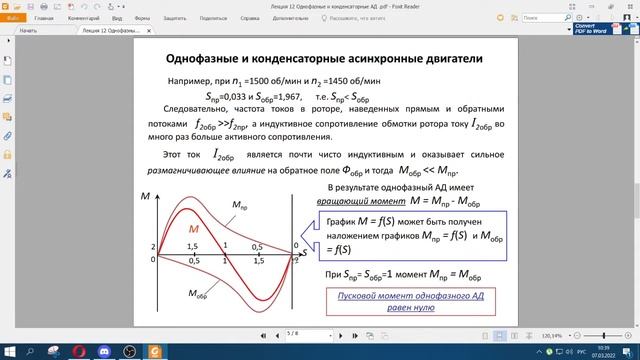Click the yellow heart favorites icon

pos(500,18)
